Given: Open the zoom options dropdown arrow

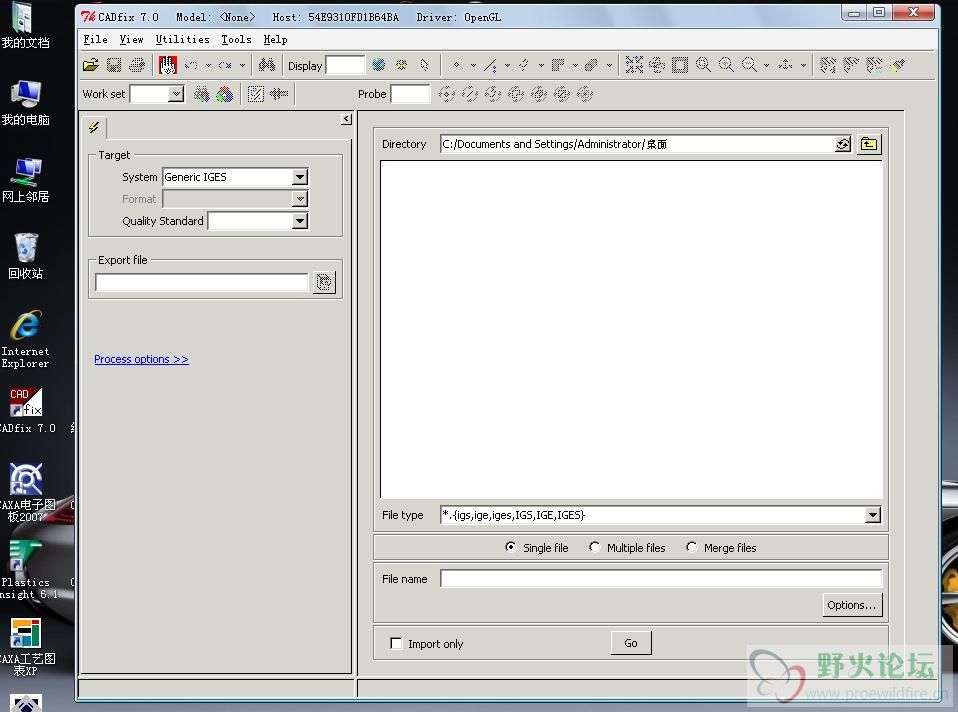Looking at the screenshot, I should coord(766,65).
